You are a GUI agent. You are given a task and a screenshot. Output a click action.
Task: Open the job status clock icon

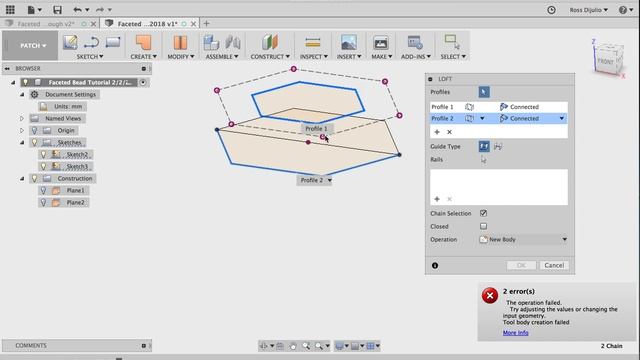(x=551, y=10)
